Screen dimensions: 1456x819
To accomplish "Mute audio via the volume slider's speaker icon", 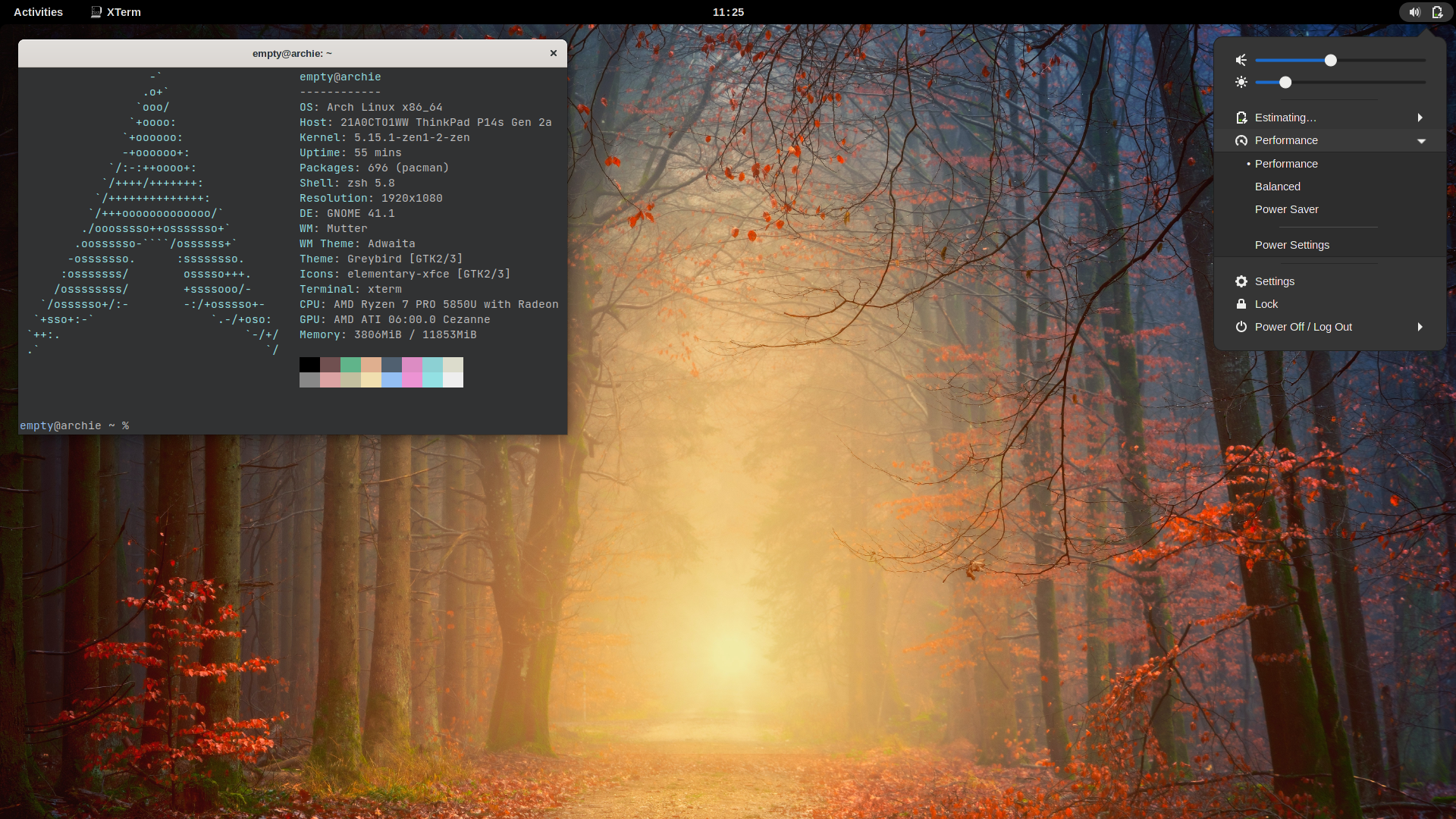I will click(1241, 60).
